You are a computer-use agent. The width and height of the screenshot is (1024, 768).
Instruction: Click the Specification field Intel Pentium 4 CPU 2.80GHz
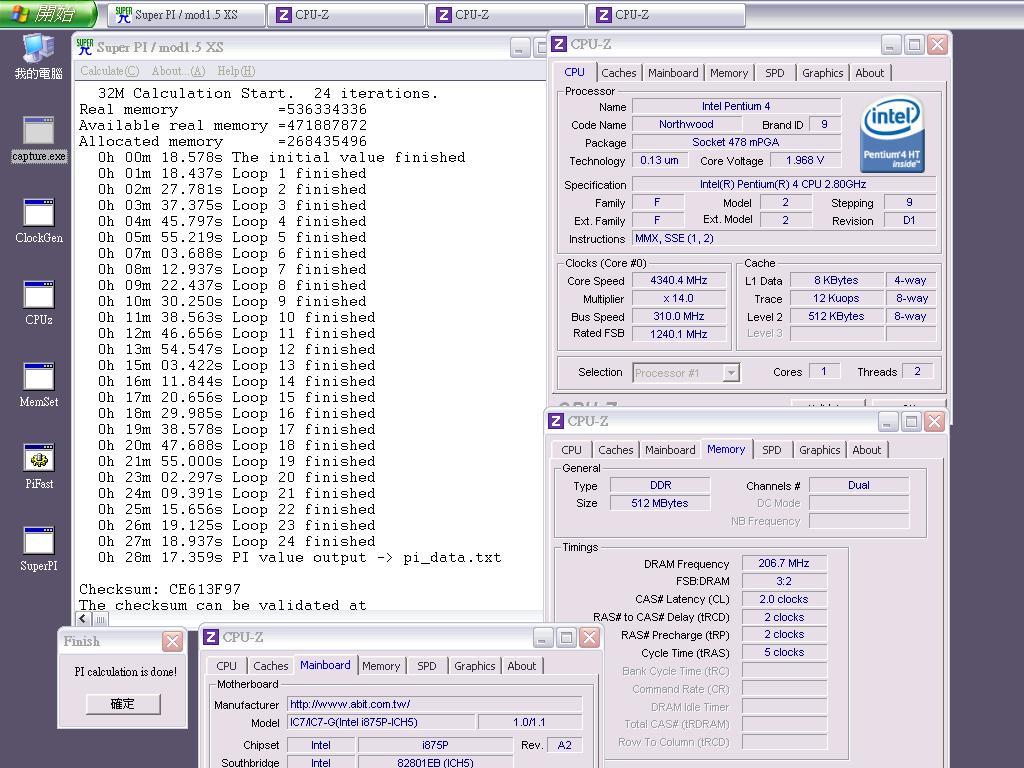[783, 184]
